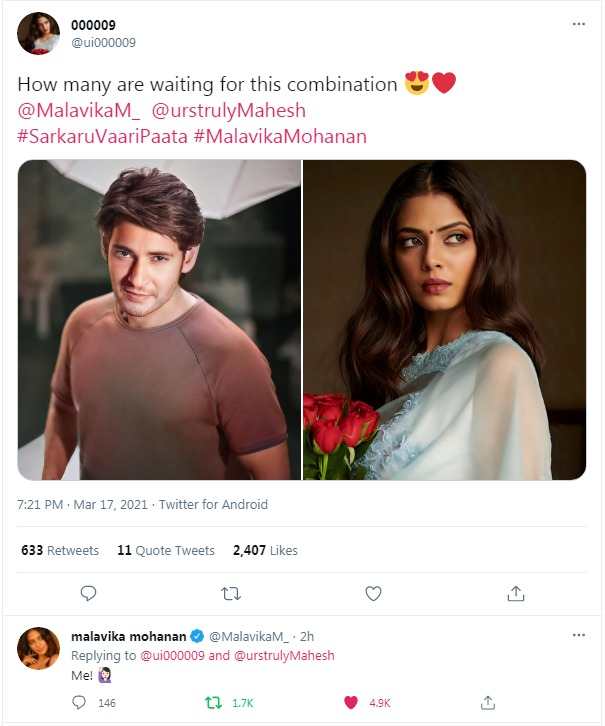The height and width of the screenshot is (726, 605).
Task: Open the 000009 profile avatar
Action: click(38, 33)
